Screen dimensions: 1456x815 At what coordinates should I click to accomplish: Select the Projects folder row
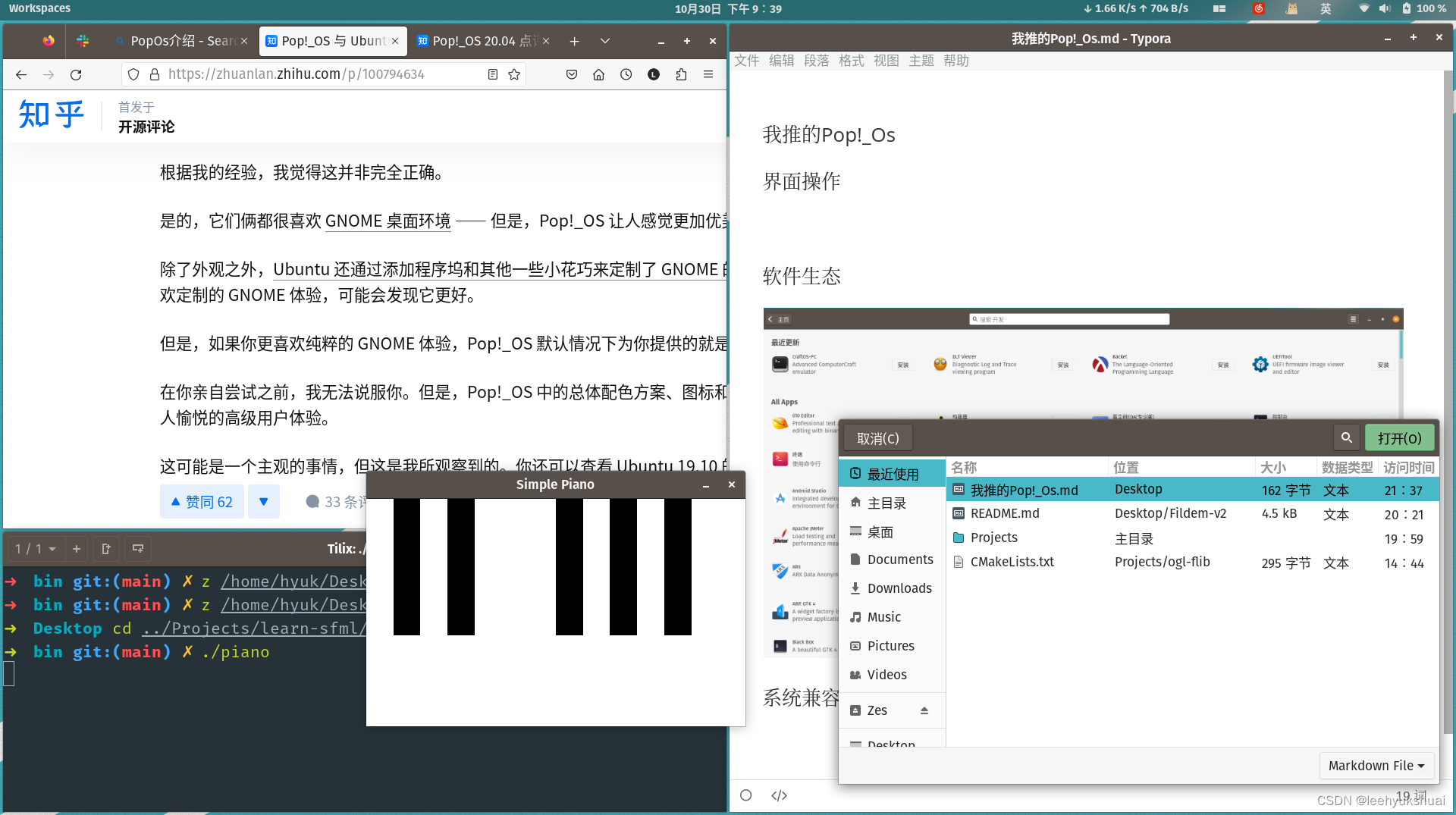(1192, 538)
